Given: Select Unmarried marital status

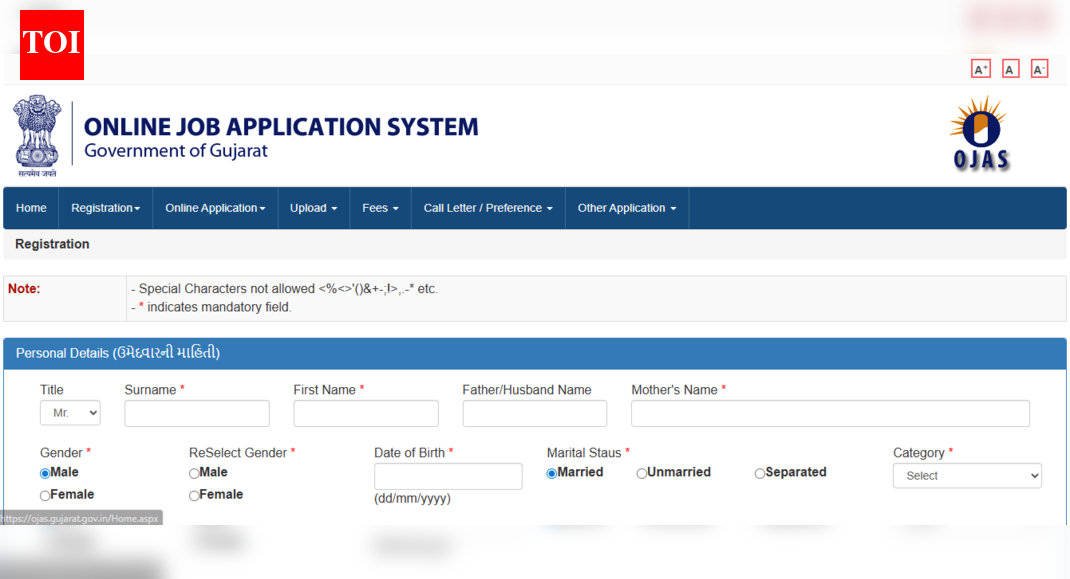Looking at the screenshot, I should click(x=641, y=472).
